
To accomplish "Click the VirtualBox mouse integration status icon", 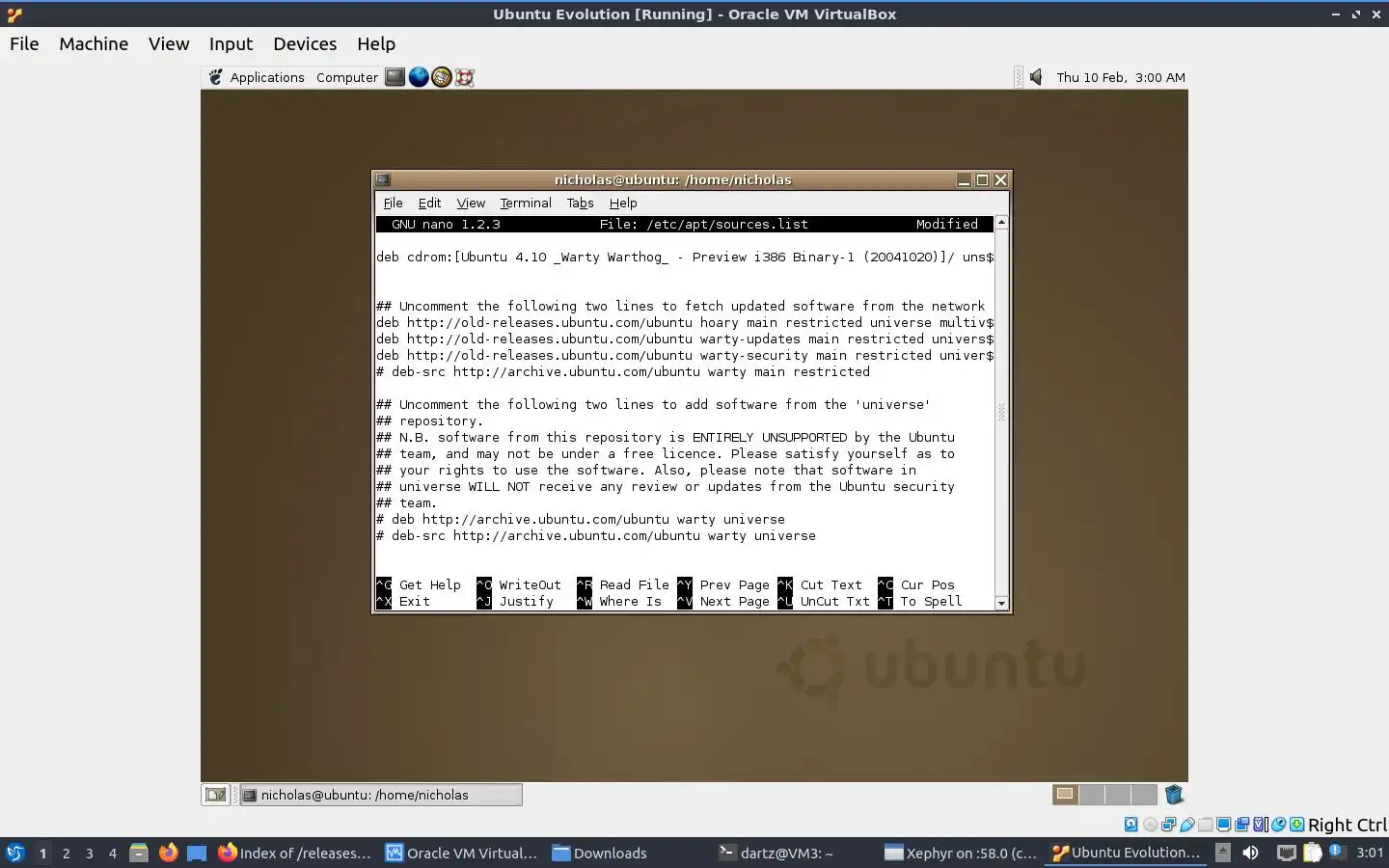I will pos(1278,825).
